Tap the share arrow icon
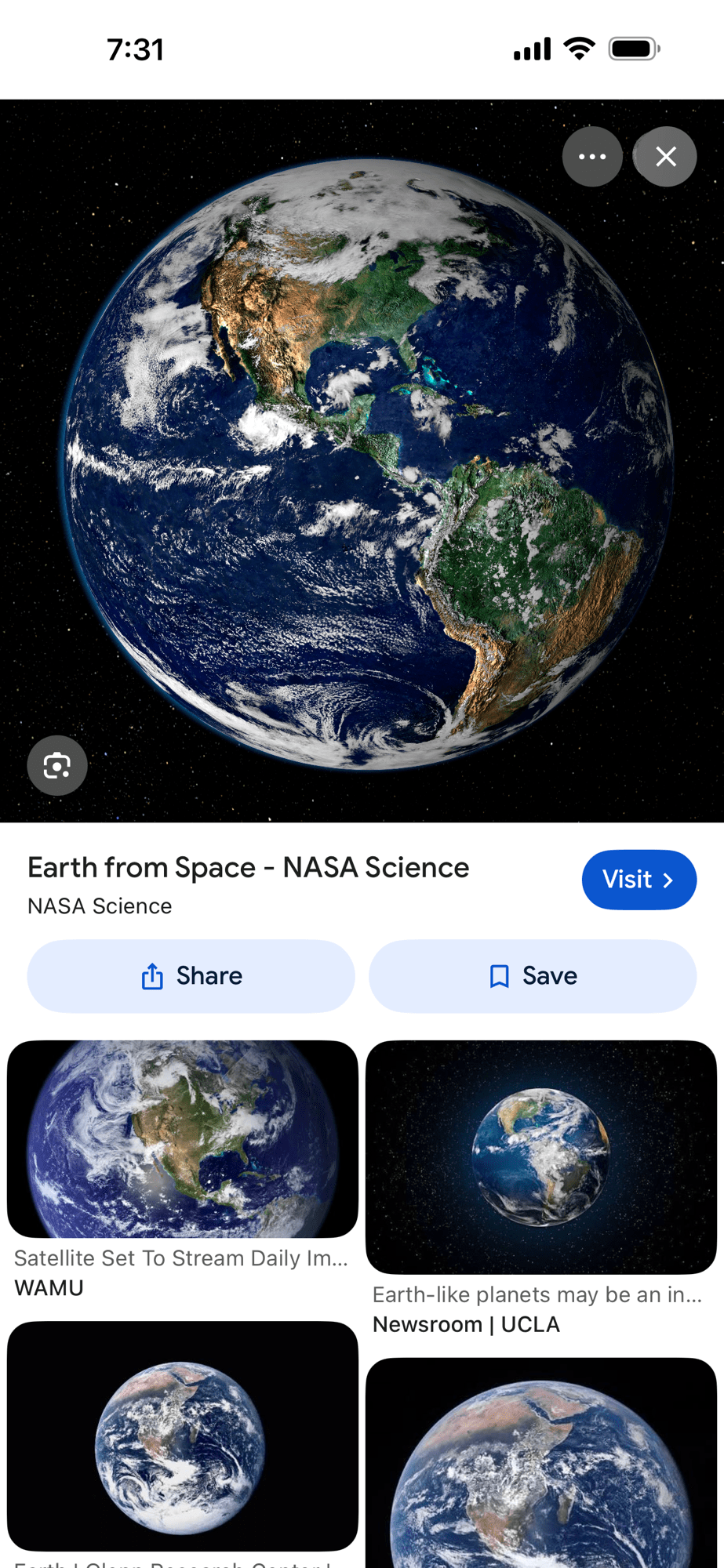The image size is (724, 1568). click(152, 976)
